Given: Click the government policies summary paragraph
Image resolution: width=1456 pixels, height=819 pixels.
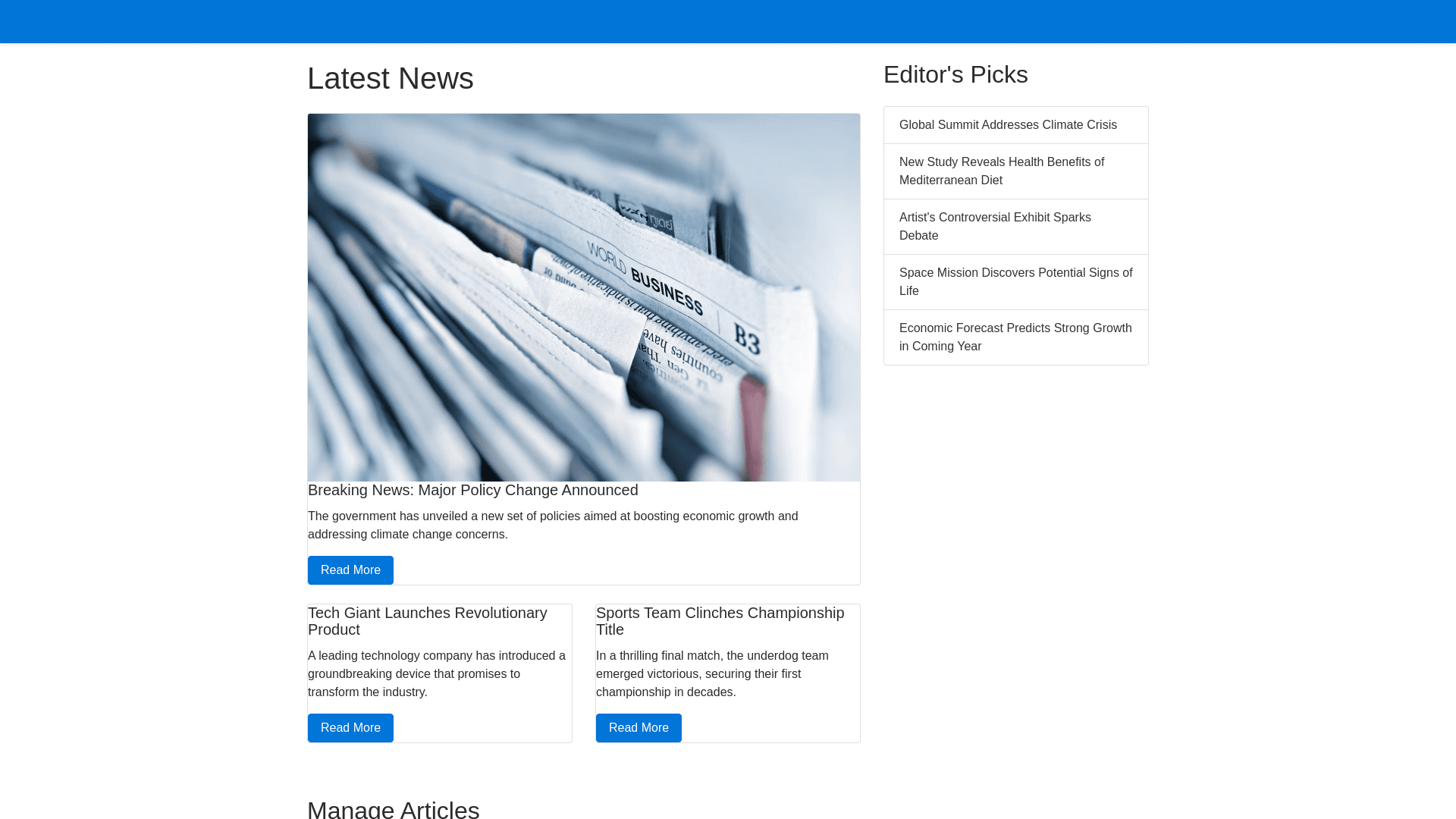Looking at the screenshot, I should [552, 526].
